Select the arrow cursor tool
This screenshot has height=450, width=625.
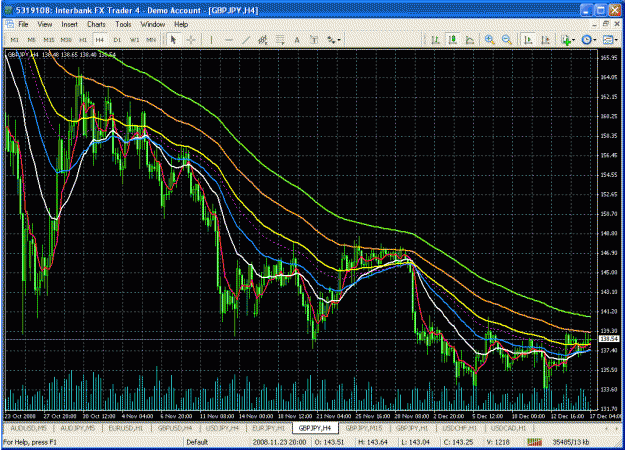pyautogui.click(x=173, y=40)
